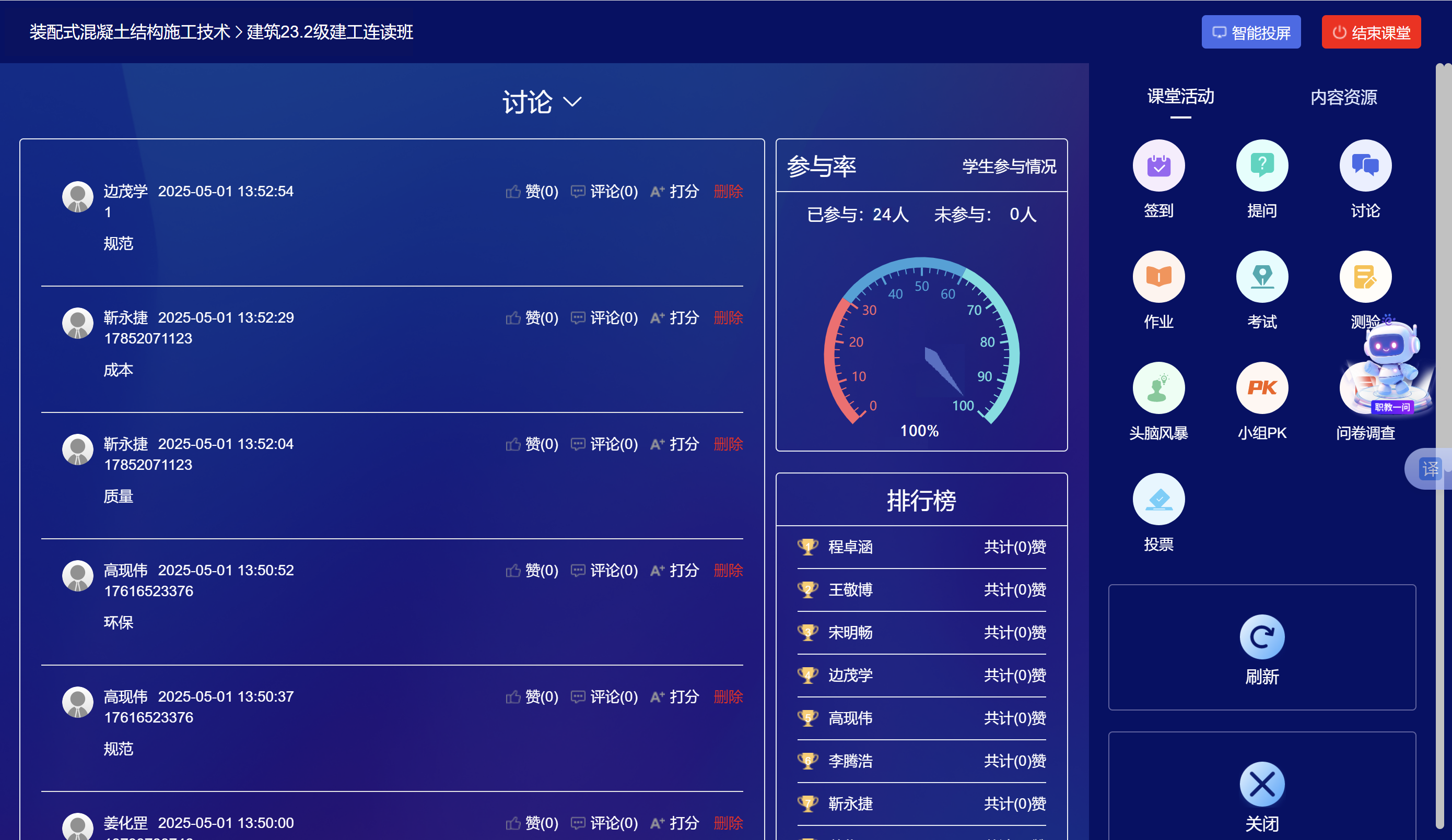Delete 姜化罡's 13:50:00 post
The height and width of the screenshot is (840, 1452).
pos(728,823)
